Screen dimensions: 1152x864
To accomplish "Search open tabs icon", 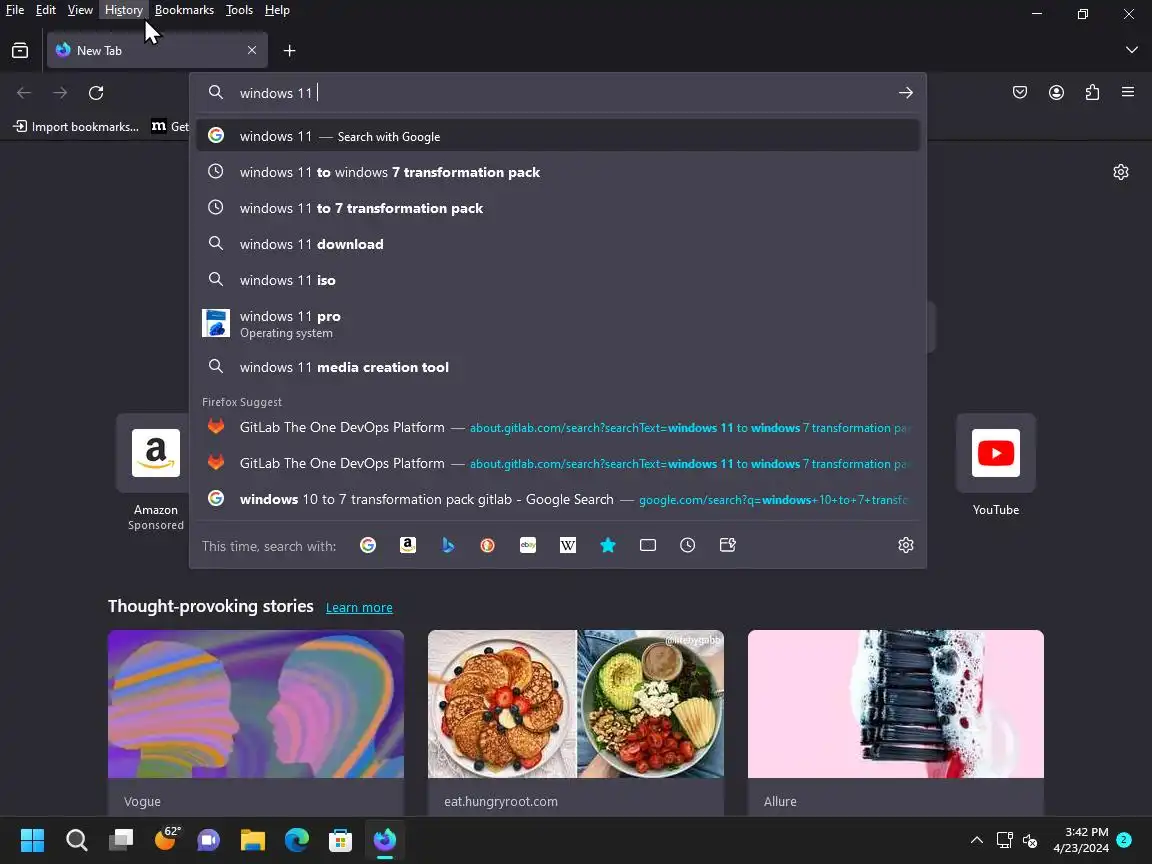I will tap(647, 545).
